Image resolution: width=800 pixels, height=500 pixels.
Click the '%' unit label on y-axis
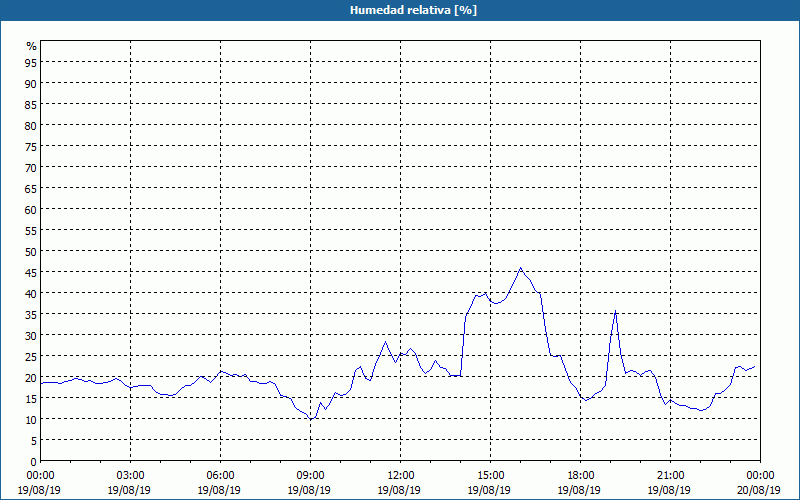[x=32, y=47]
